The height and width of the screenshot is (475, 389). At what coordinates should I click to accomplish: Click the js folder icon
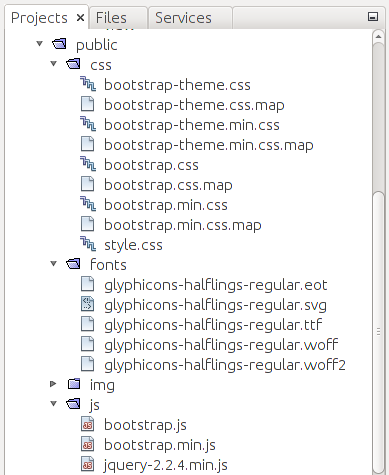click(73, 404)
